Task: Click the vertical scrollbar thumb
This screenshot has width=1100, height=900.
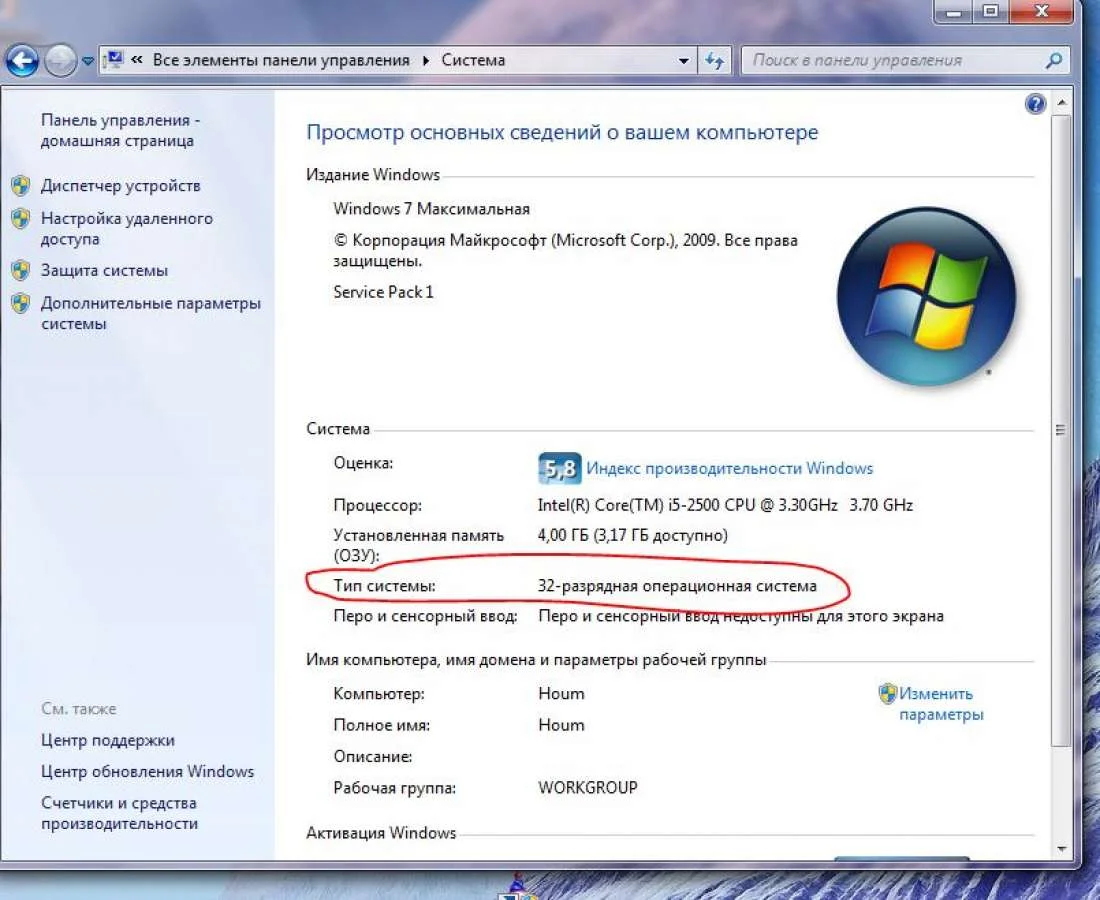Action: 1061,429
